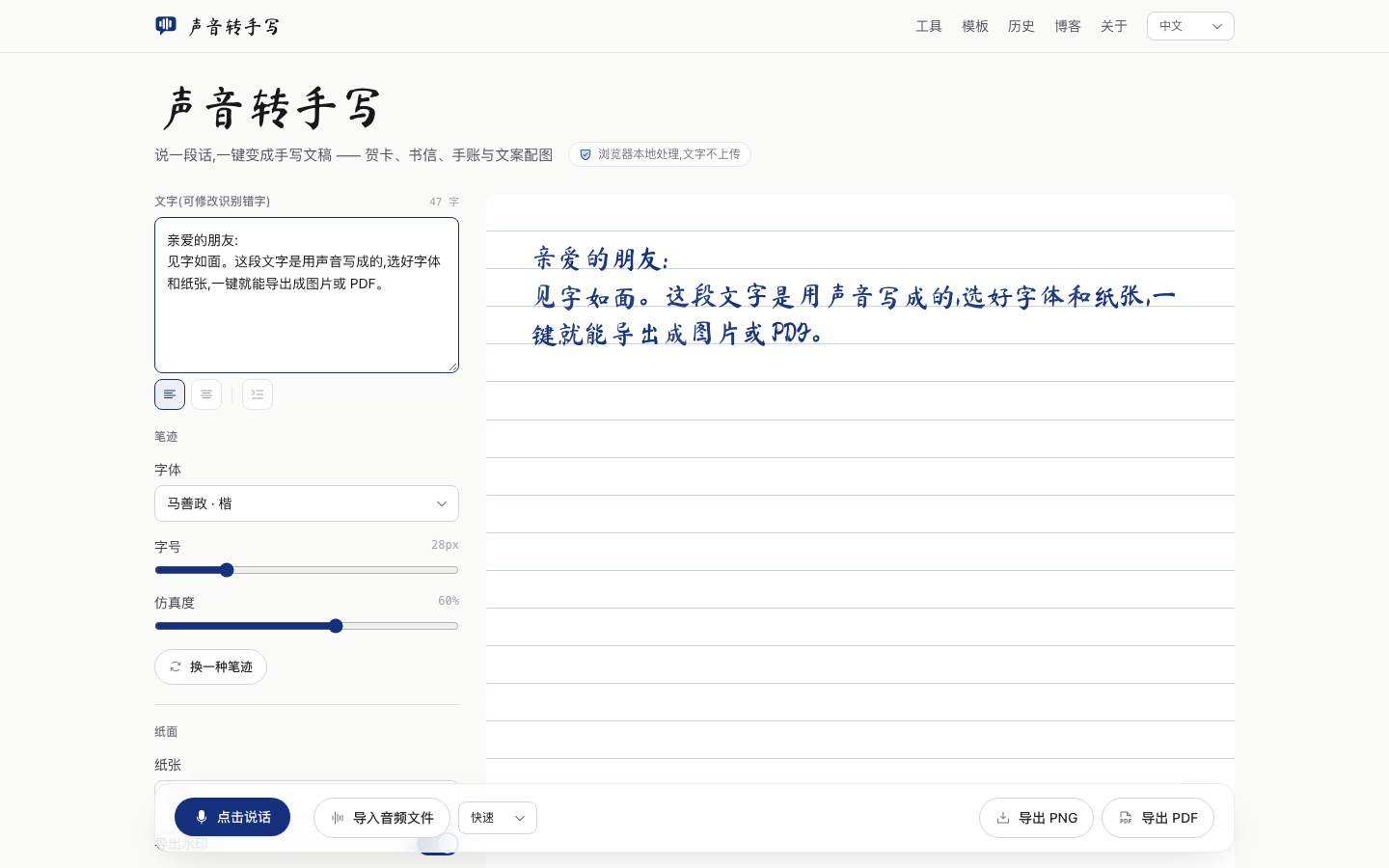
Task: Open the 字体 font dropdown 马善政 · 楷
Action: click(x=307, y=503)
